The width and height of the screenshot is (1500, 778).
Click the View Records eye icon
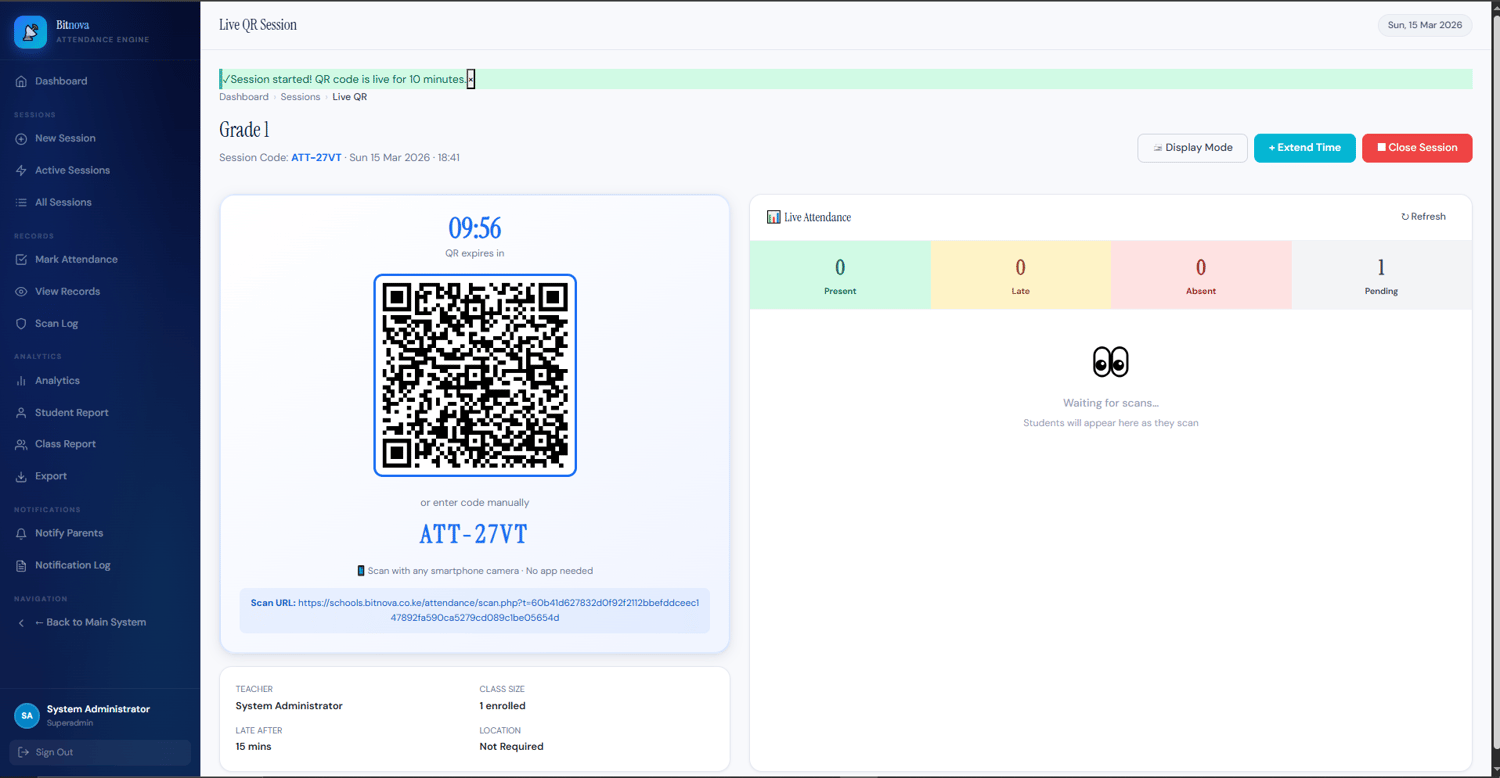pyautogui.click(x=21, y=292)
